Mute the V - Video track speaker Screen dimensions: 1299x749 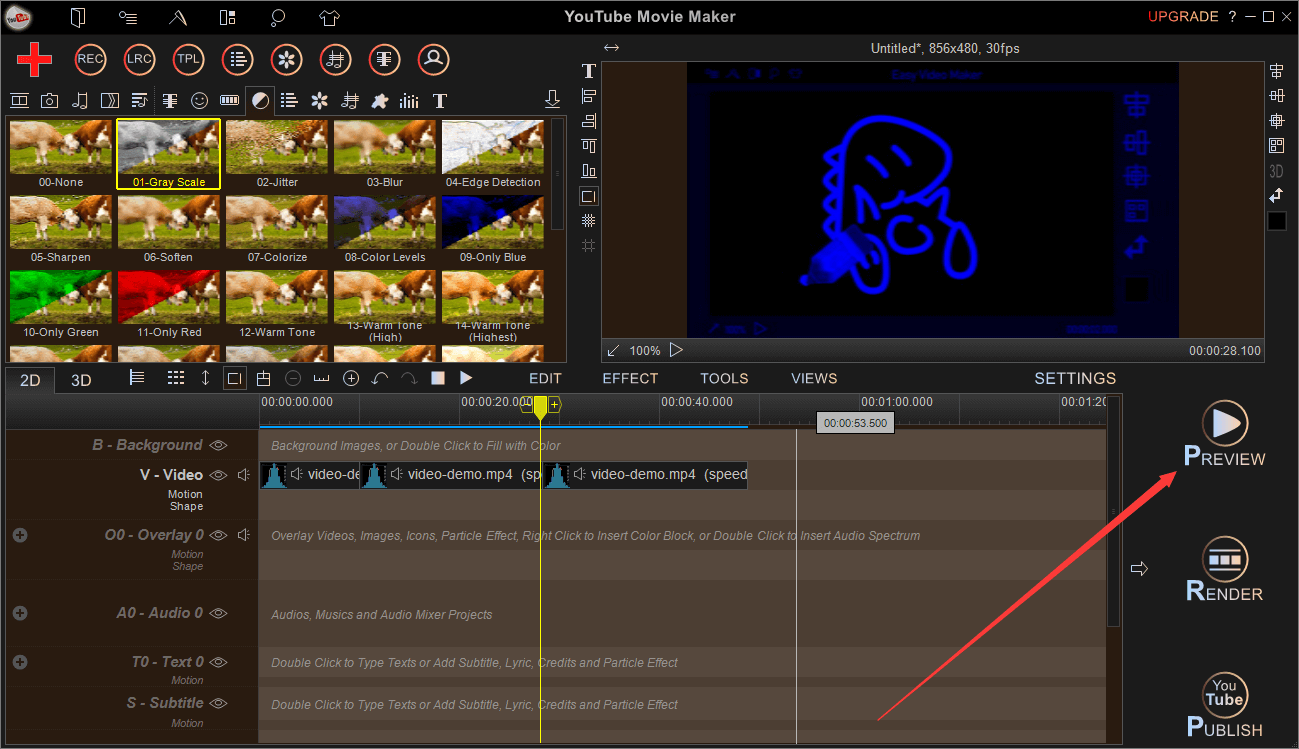(x=243, y=475)
